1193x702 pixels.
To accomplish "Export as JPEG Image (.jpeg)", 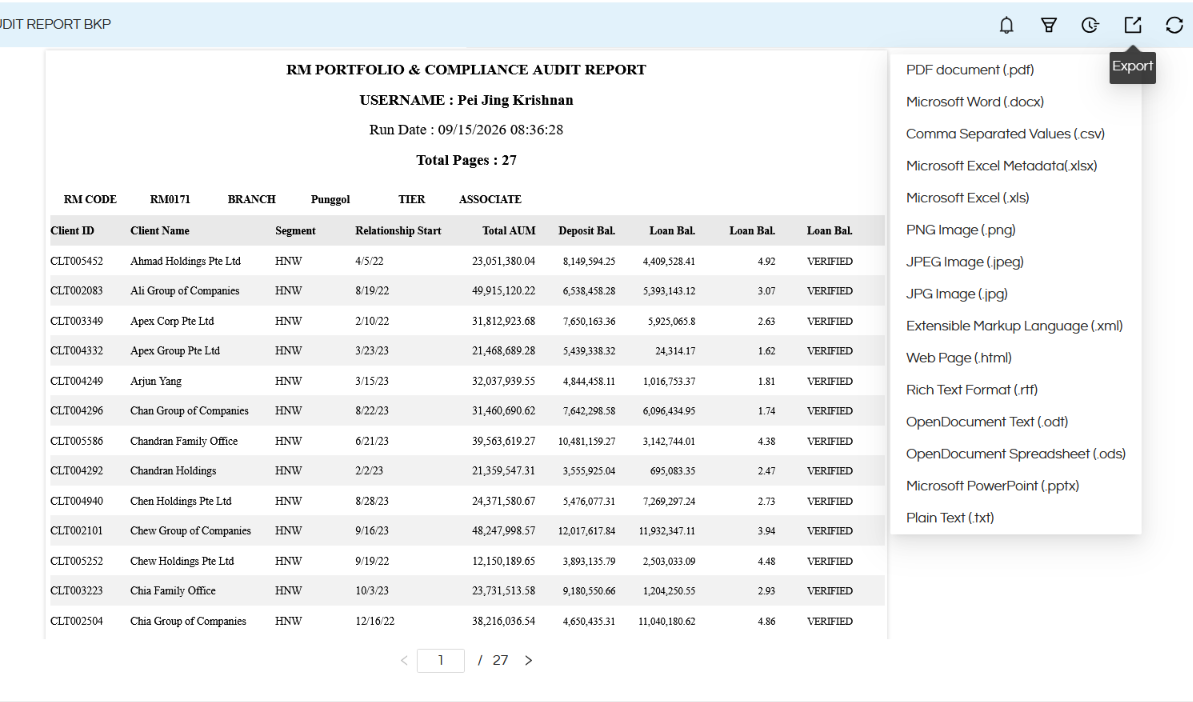I will coord(965,262).
